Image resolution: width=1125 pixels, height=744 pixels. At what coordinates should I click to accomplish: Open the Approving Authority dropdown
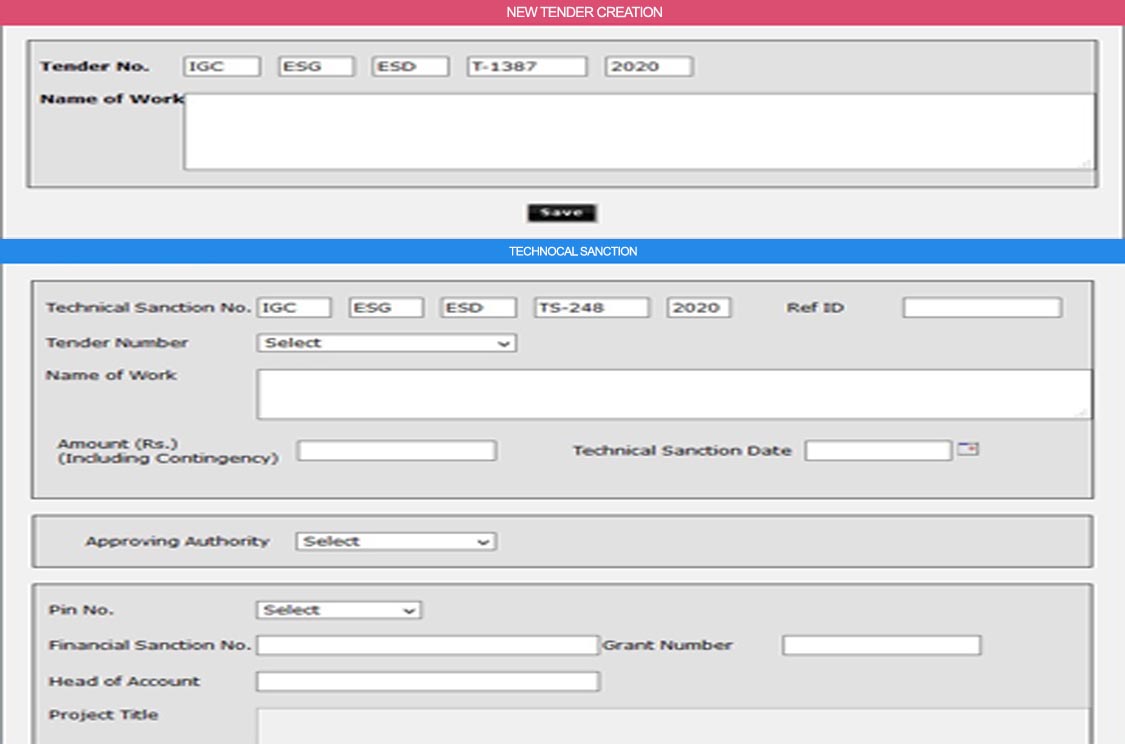click(396, 541)
